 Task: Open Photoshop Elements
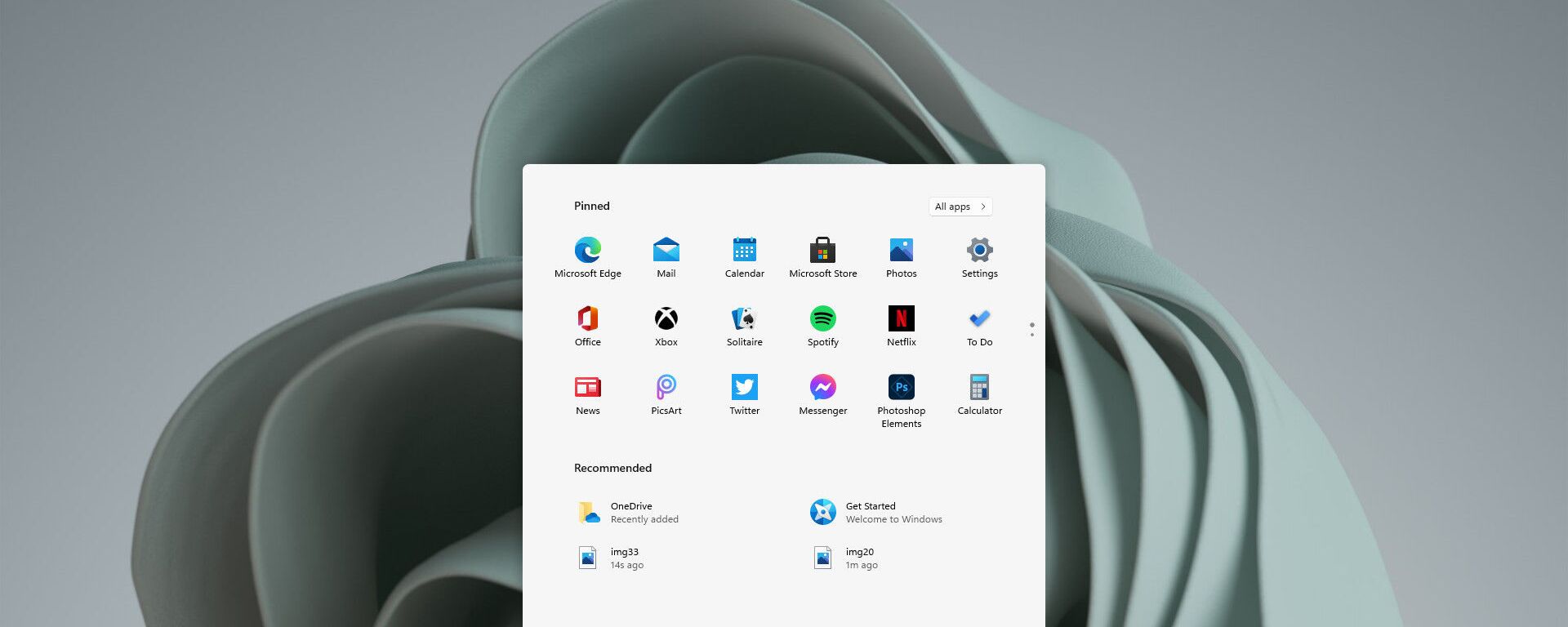tap(901, 401)
